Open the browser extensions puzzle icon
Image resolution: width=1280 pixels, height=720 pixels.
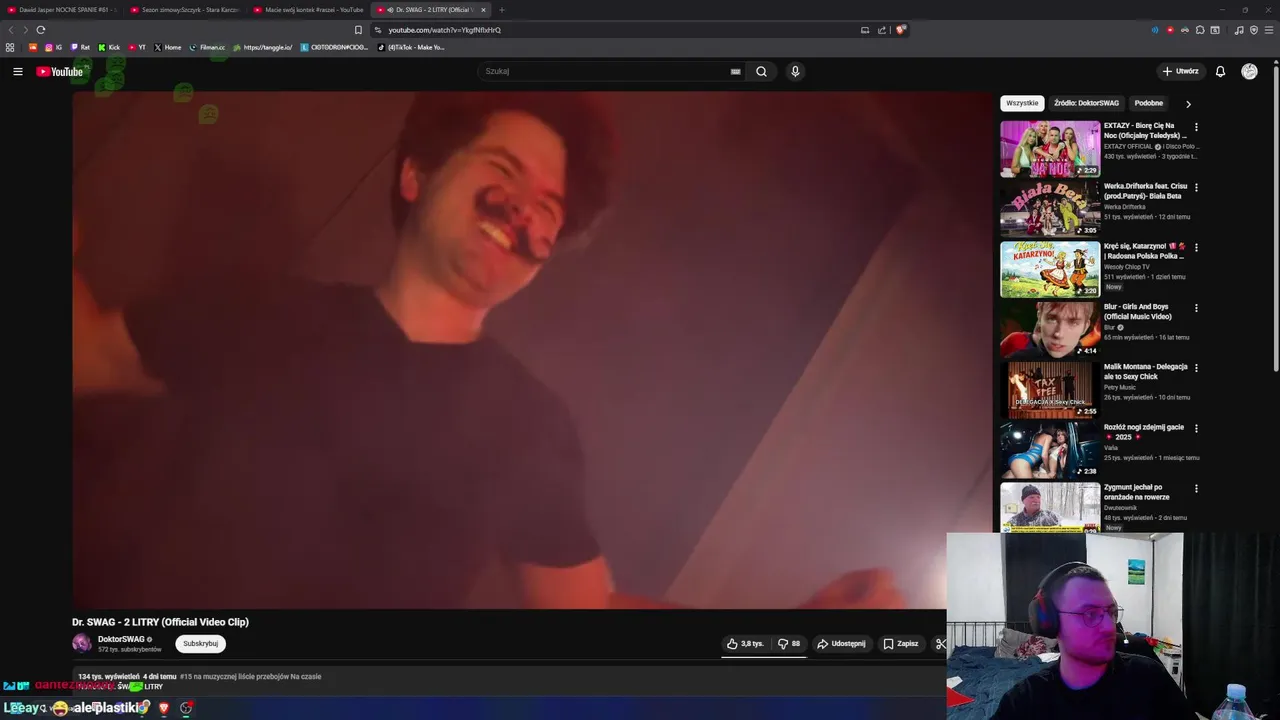click(x=1200, y=30)
